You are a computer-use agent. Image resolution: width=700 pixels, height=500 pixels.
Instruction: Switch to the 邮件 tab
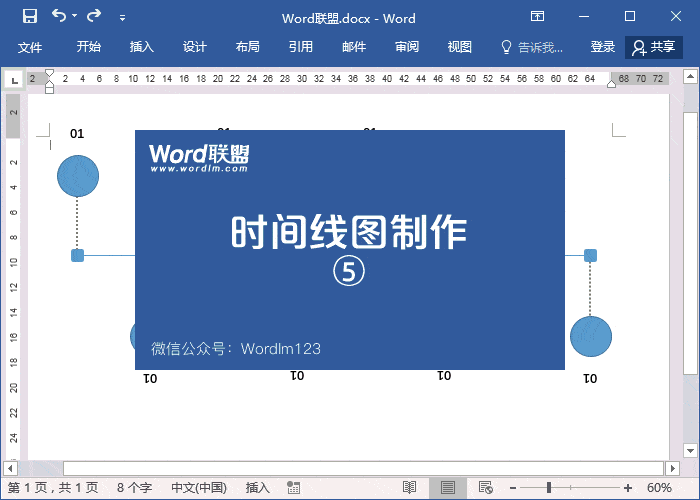354,47
